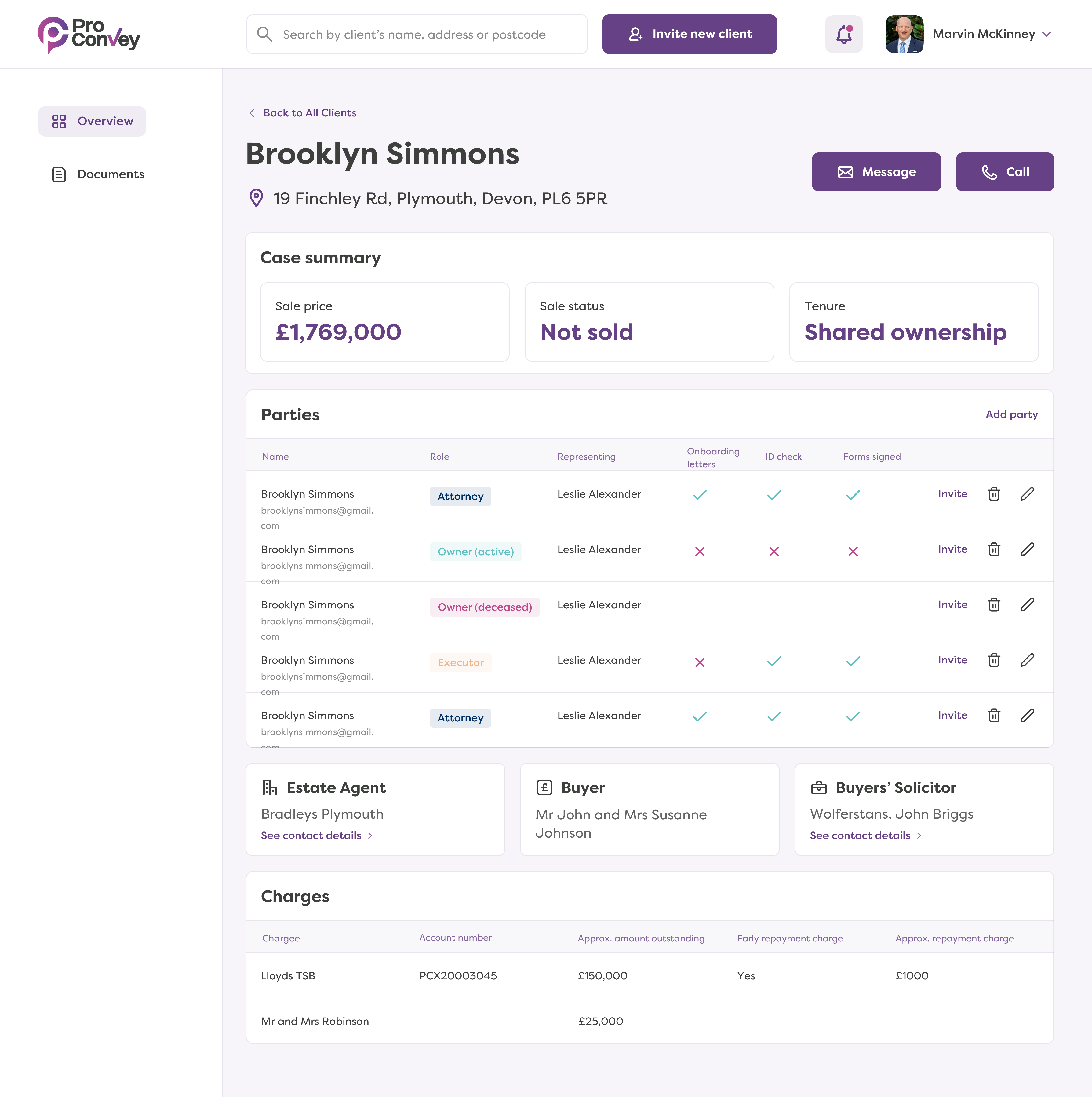Edit the first Attorney row party
Viewport: 1092px width, 1097px height.
pyautogui.click(x=1027, y=494)
